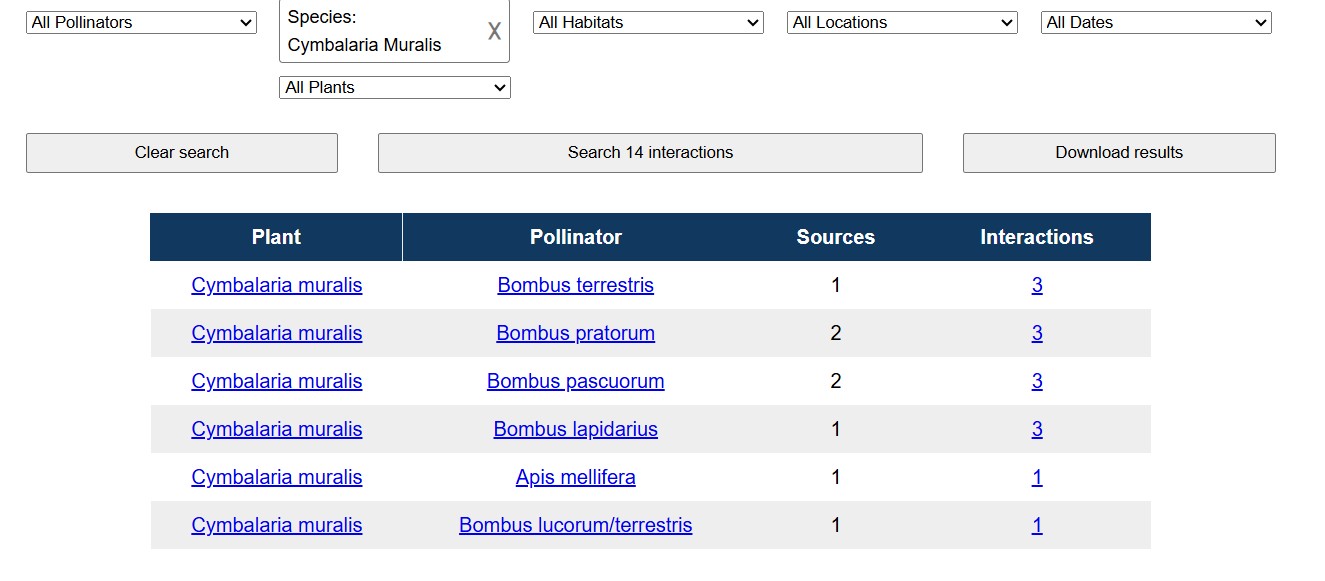Open the Bombus lapidarius link

coord(575,429)
